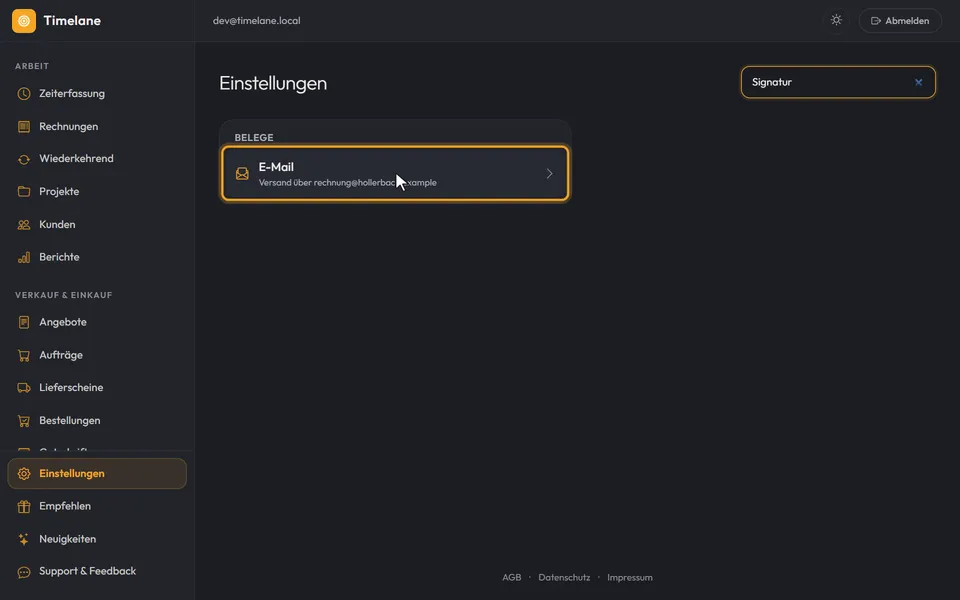Click the Kunden people icon
960x600 pixels.
tap(24, 225)
